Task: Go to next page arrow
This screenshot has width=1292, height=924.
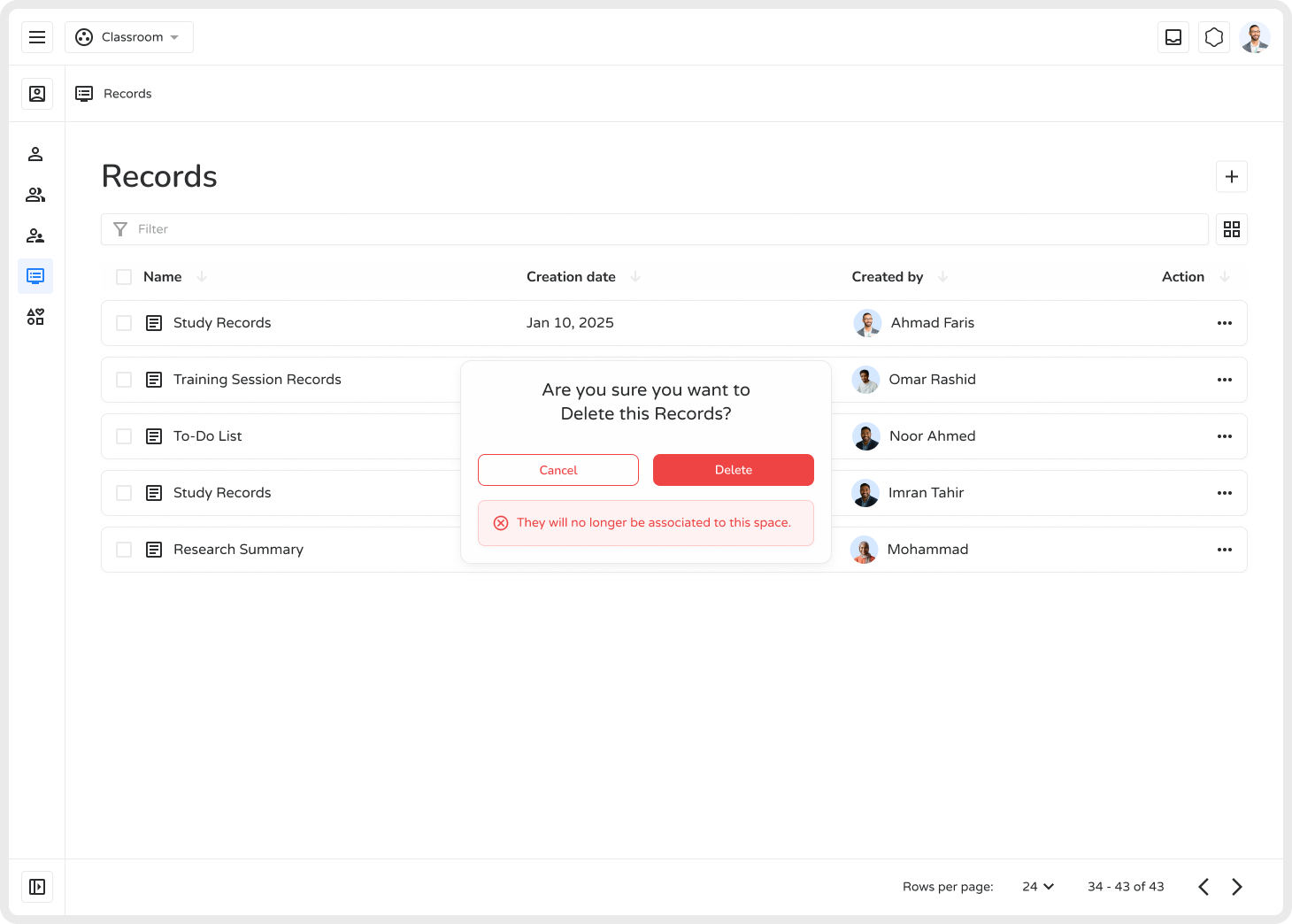Action: 1237,887
